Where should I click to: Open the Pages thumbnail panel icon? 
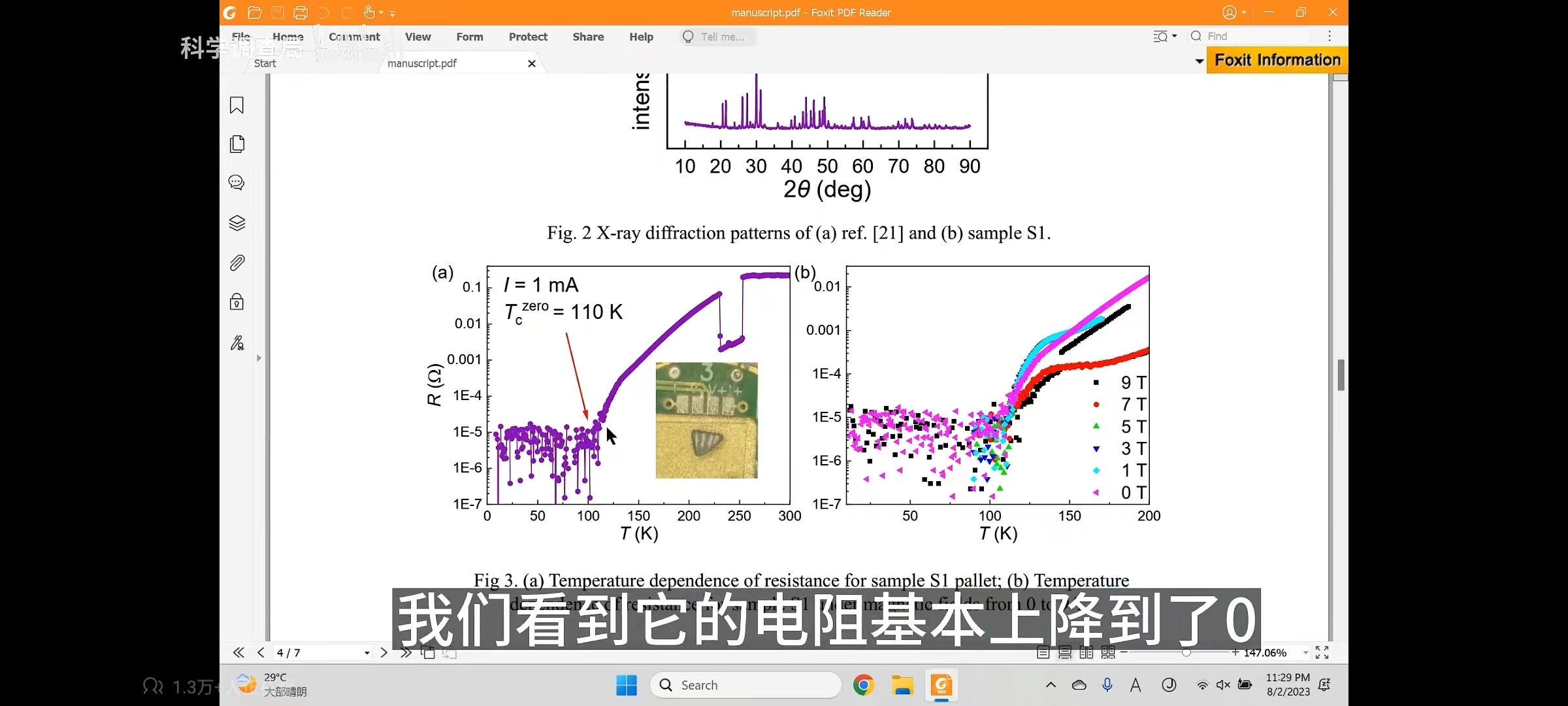click(x=237, y=144)
